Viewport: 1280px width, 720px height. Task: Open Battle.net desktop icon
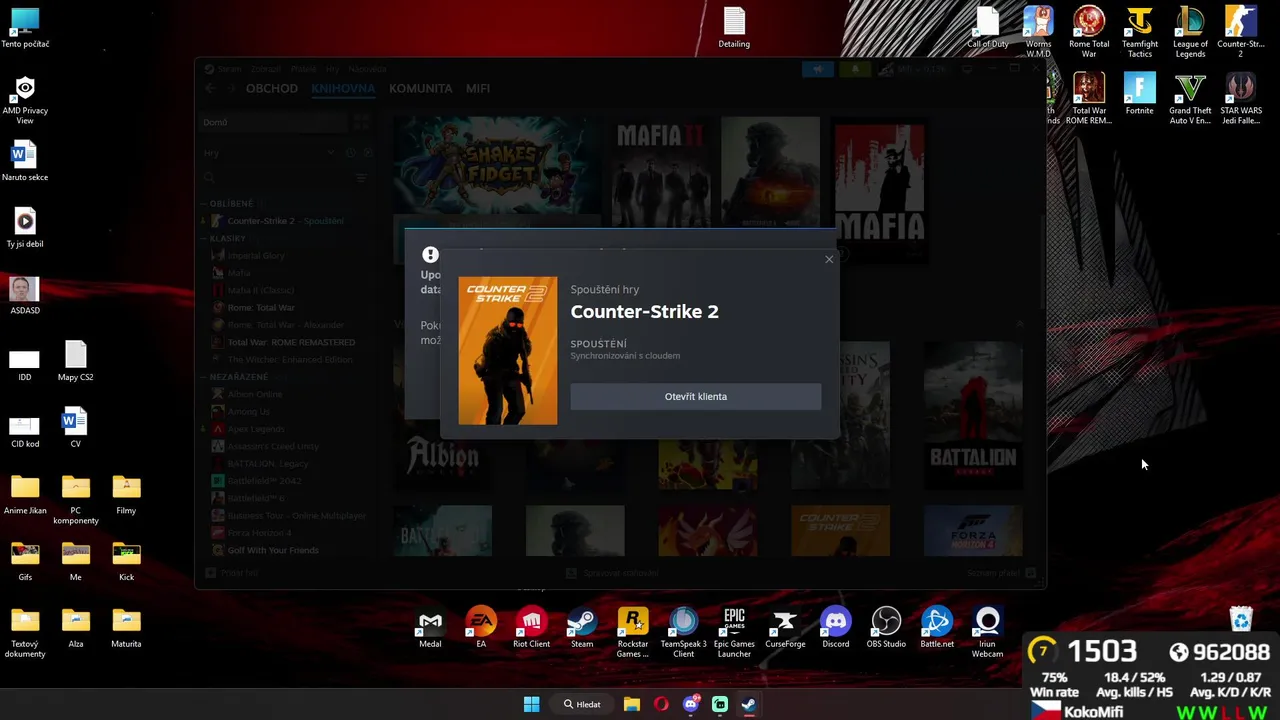coord(937,628)
